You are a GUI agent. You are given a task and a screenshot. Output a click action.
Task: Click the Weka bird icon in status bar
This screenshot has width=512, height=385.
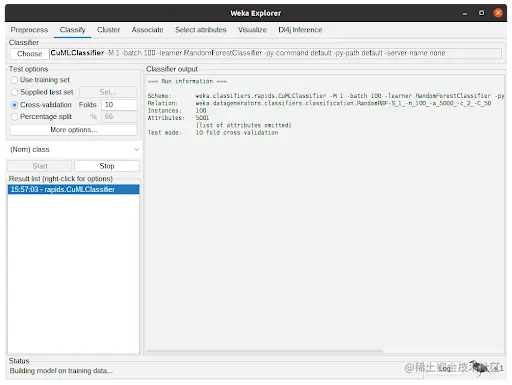[480, 368]
